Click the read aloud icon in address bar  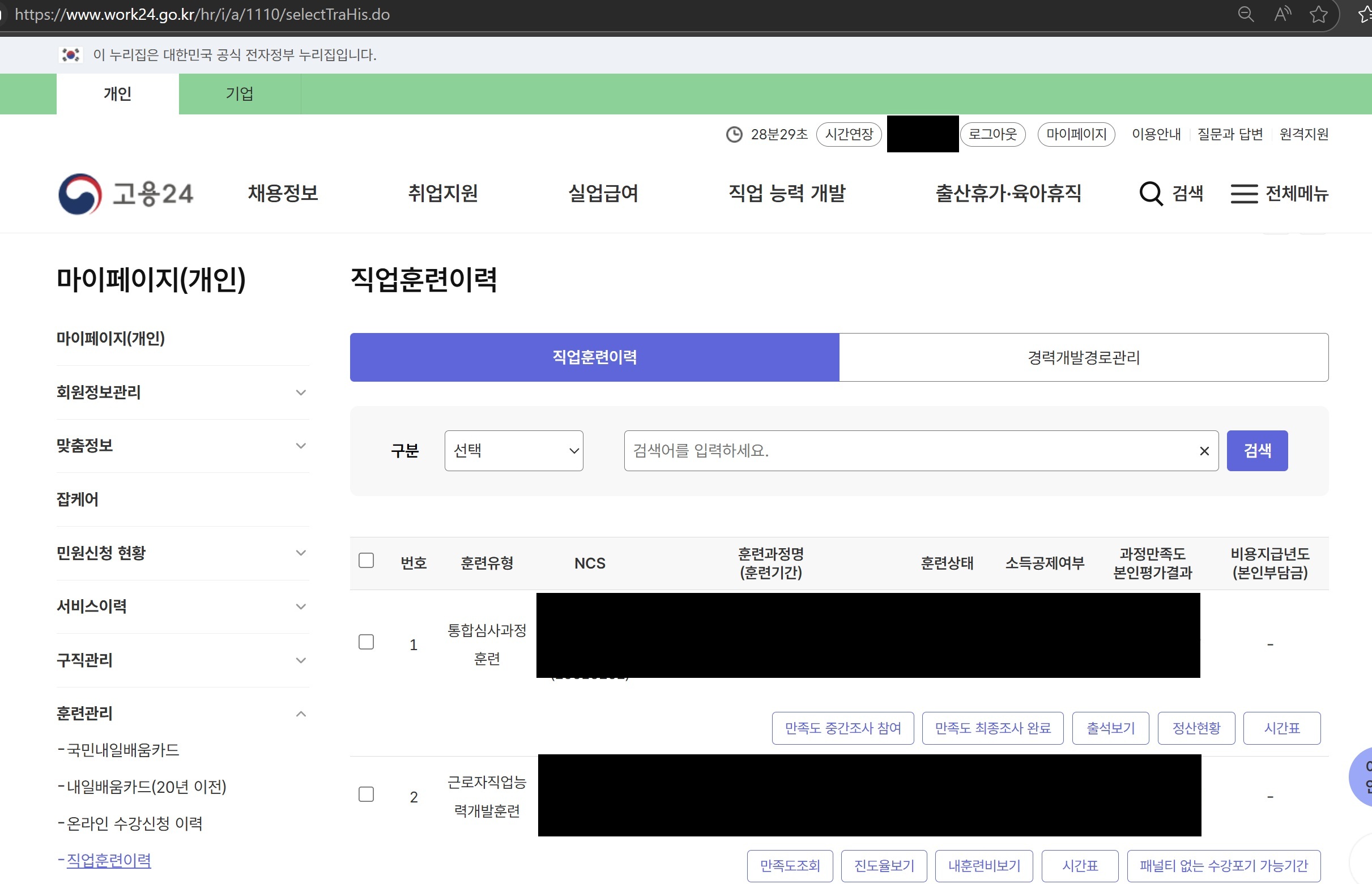point(1282,14)
